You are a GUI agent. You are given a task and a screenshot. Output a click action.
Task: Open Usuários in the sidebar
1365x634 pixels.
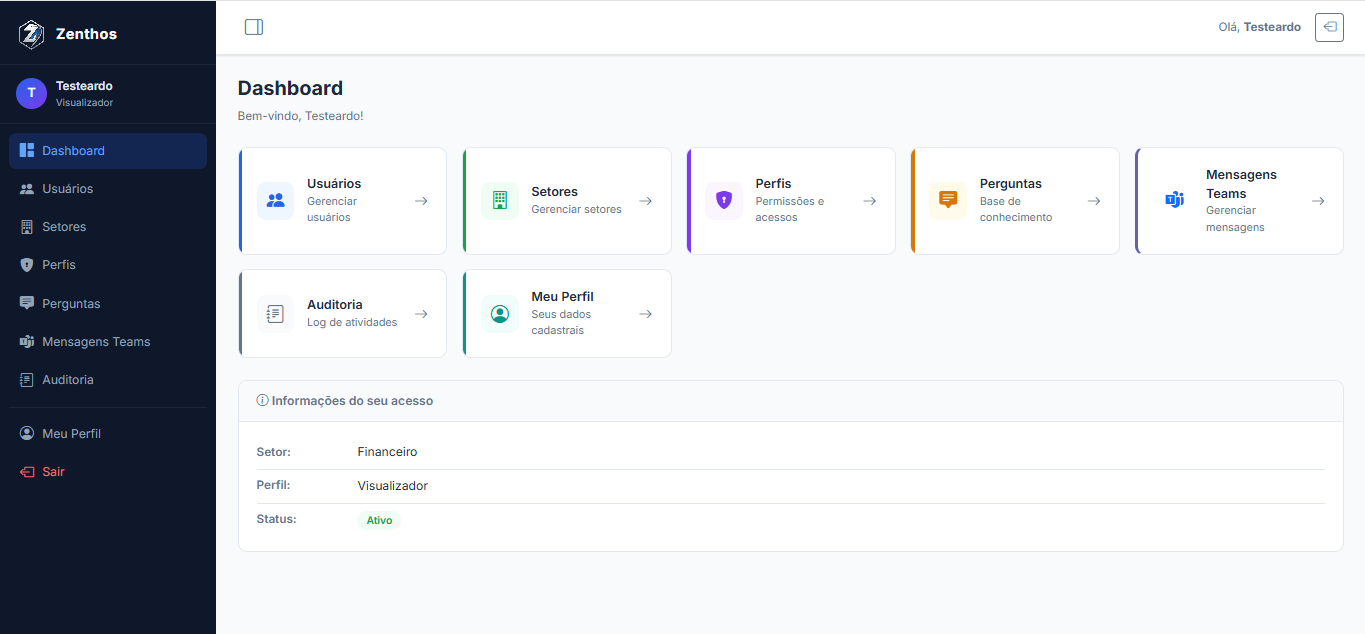[108, 189]
